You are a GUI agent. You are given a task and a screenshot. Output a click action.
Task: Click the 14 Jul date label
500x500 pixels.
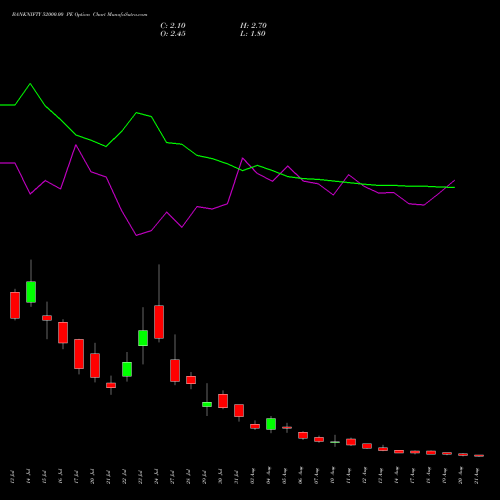pos(29,477)
